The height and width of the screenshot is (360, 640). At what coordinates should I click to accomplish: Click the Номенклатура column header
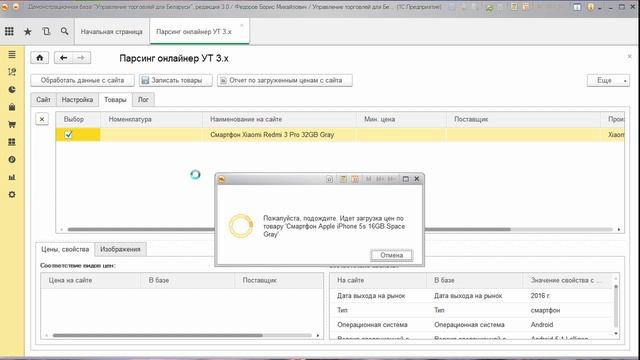point(151,119)
